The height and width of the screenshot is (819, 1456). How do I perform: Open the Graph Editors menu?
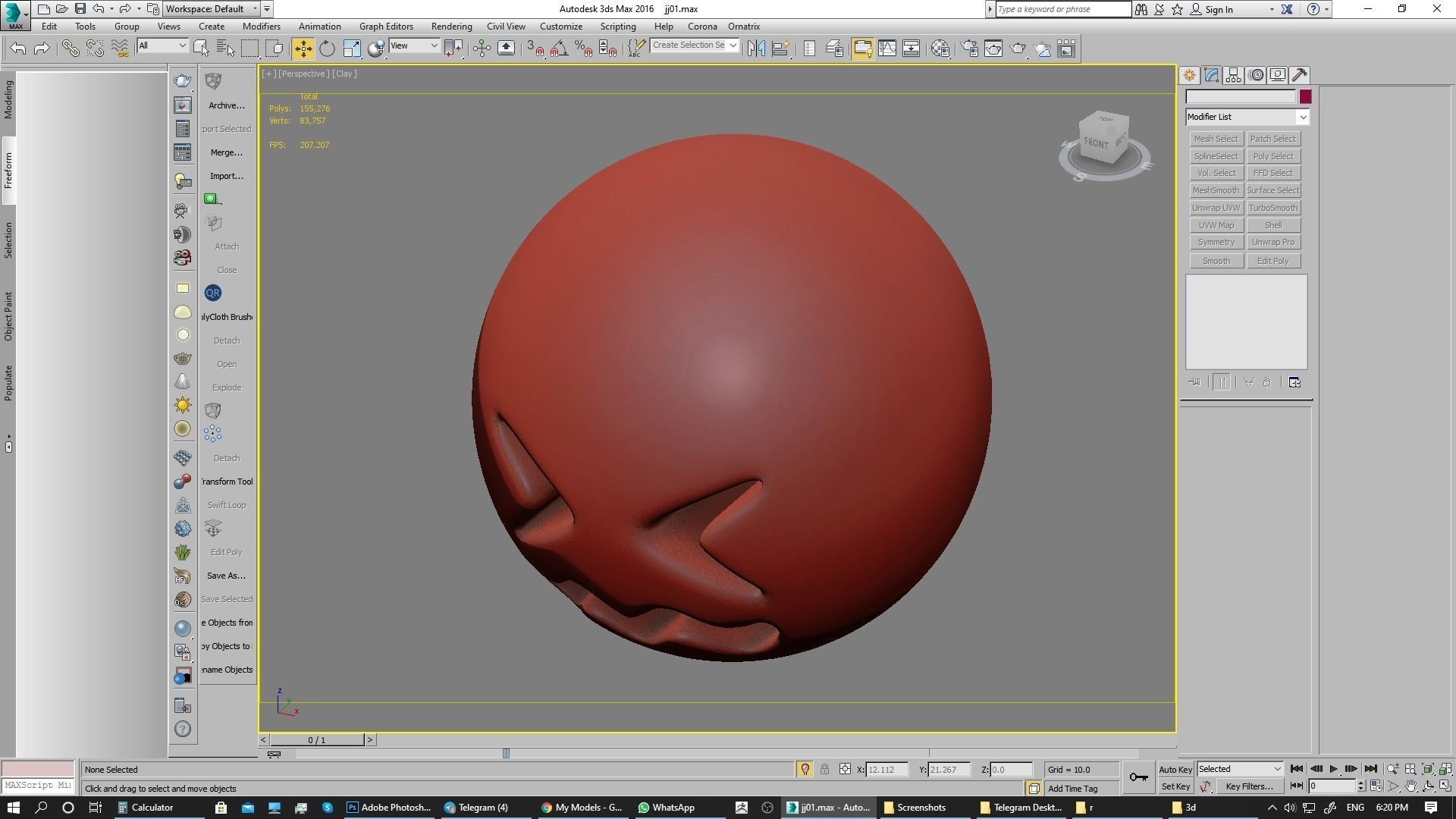(x=386, y=26)
